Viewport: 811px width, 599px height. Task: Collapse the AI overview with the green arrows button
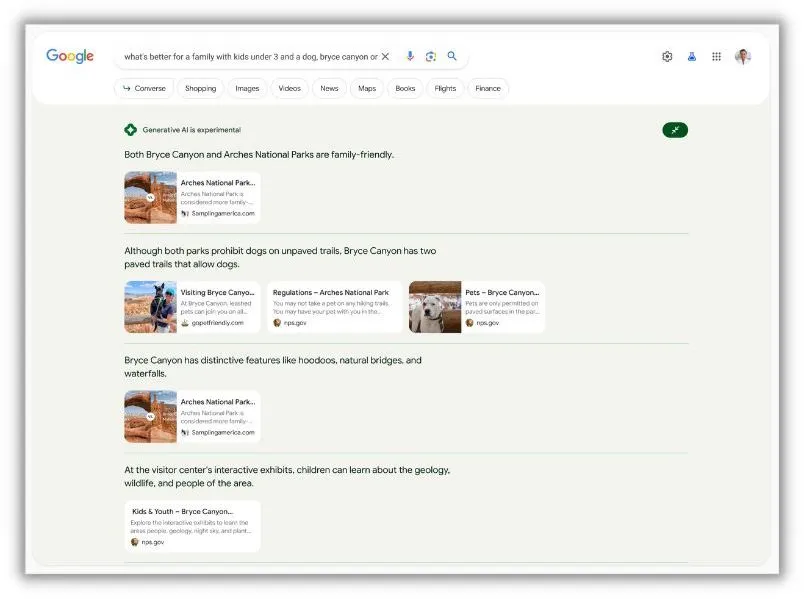click(x=675, y=130)
